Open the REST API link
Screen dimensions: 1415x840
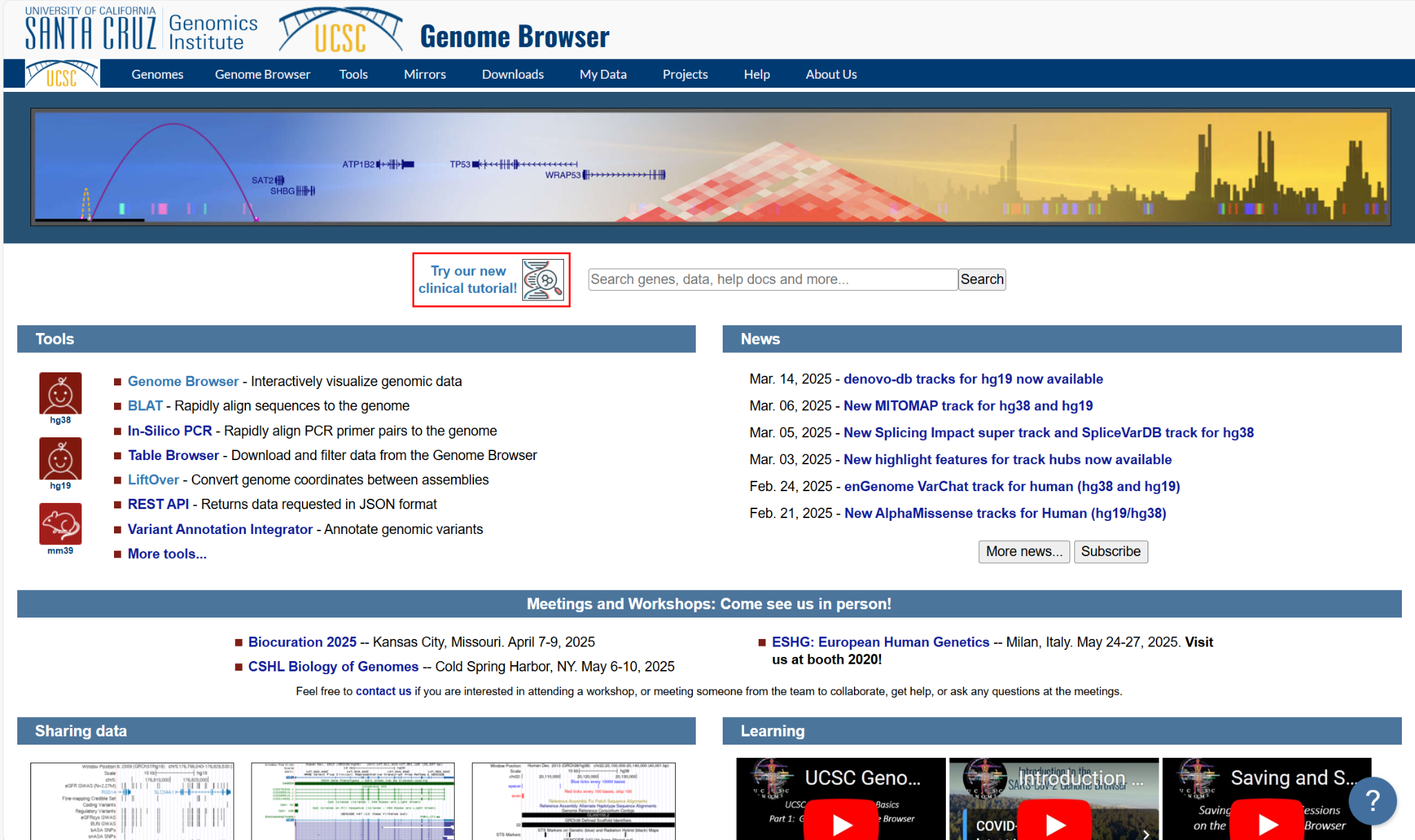[x=158, y=504]
